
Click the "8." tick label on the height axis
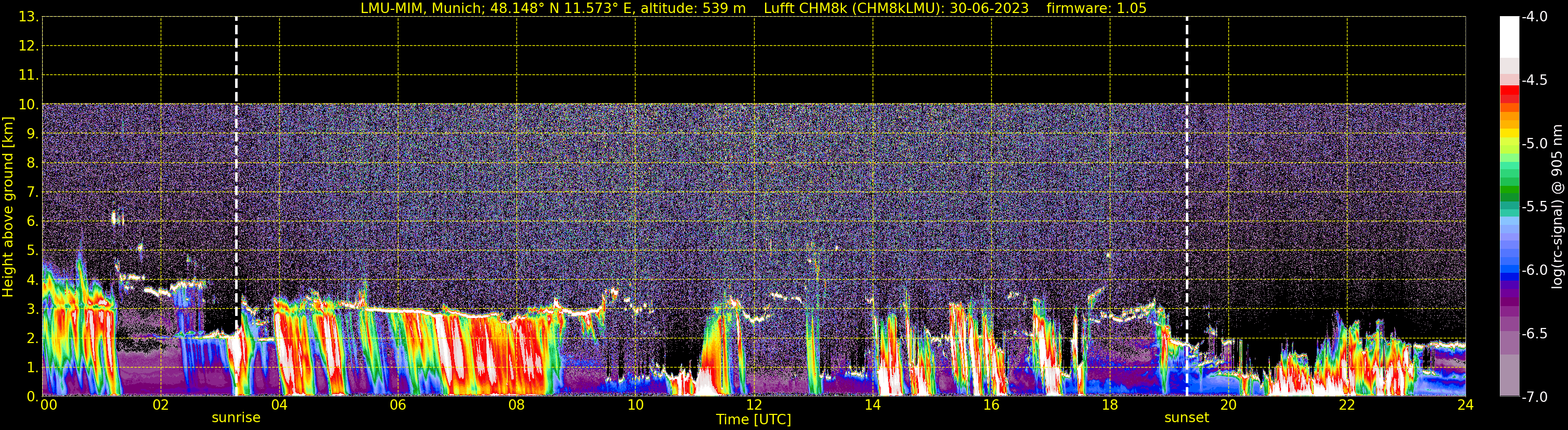click(x=32, y=162)
